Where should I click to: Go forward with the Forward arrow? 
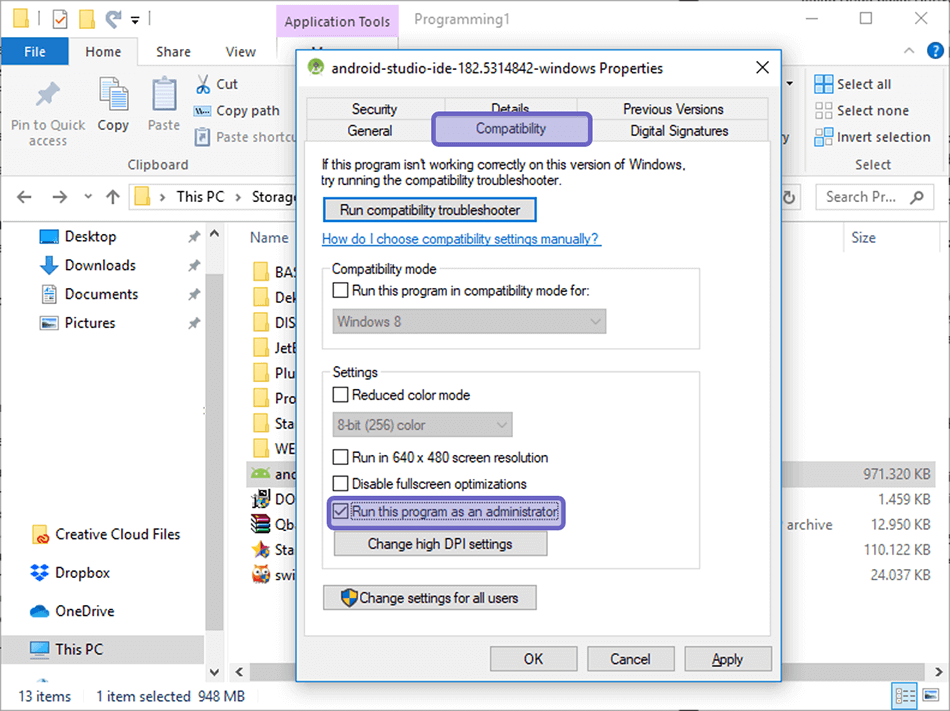pos(59,197)
